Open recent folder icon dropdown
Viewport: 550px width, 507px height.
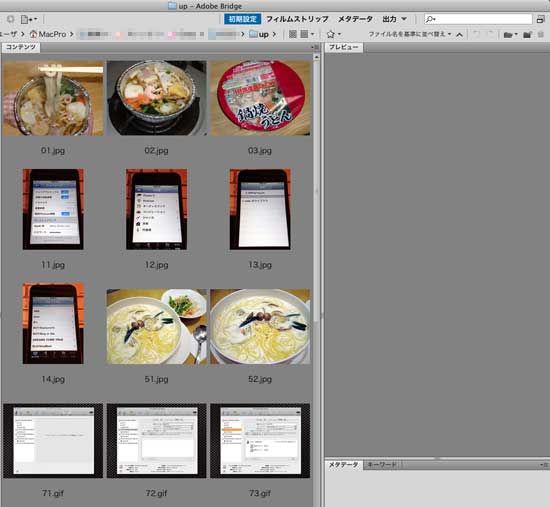[x=510, y=34]
